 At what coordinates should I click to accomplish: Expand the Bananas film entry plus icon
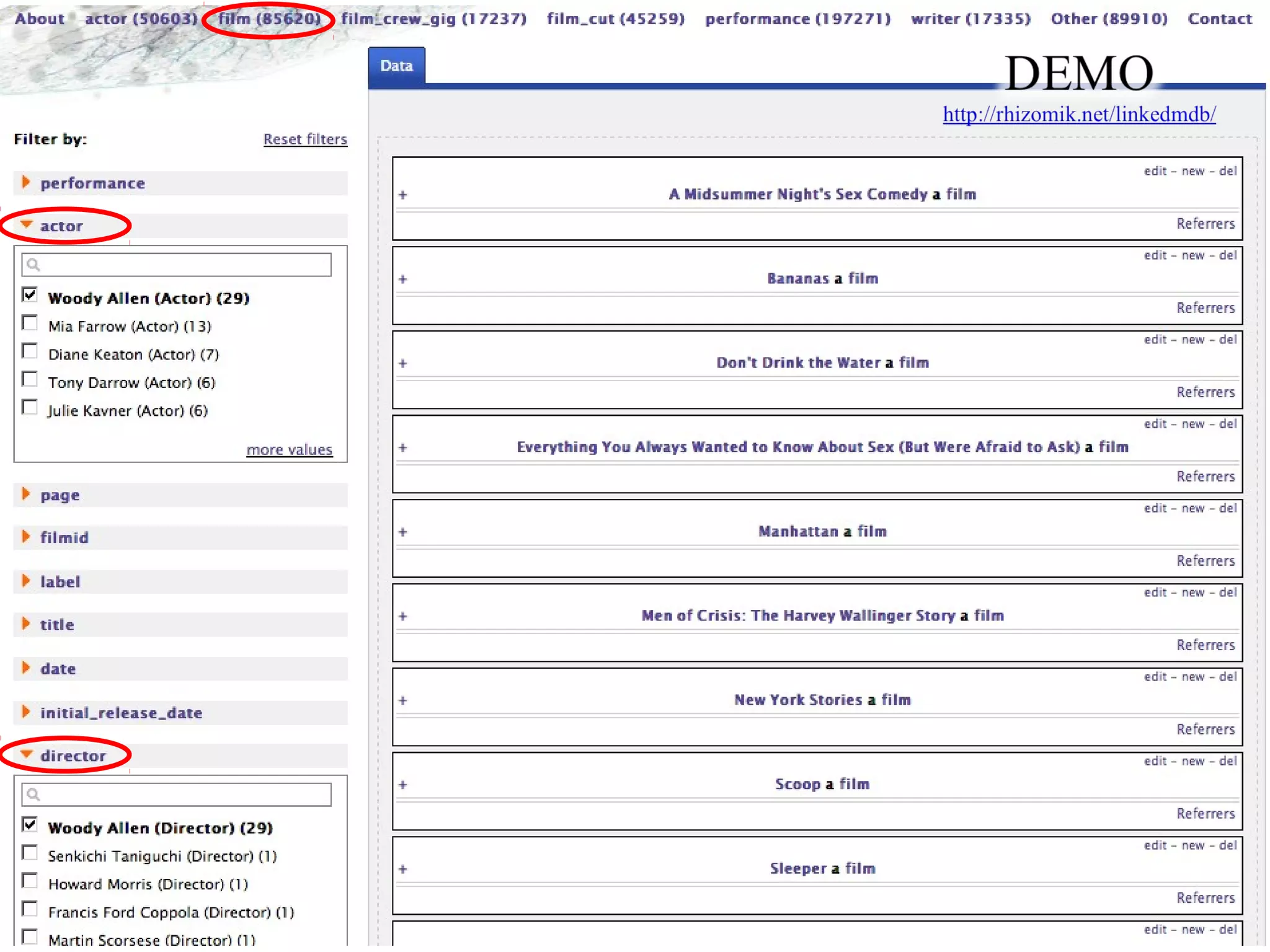point(403,280)
